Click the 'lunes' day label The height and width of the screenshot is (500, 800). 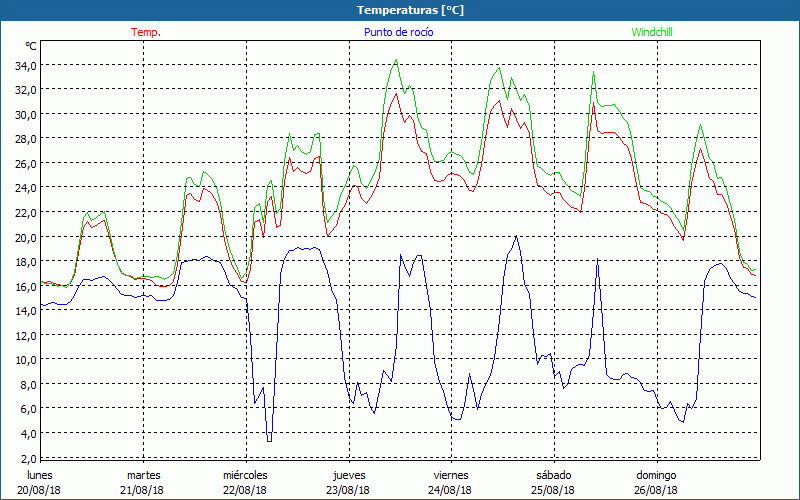(40, 475)
